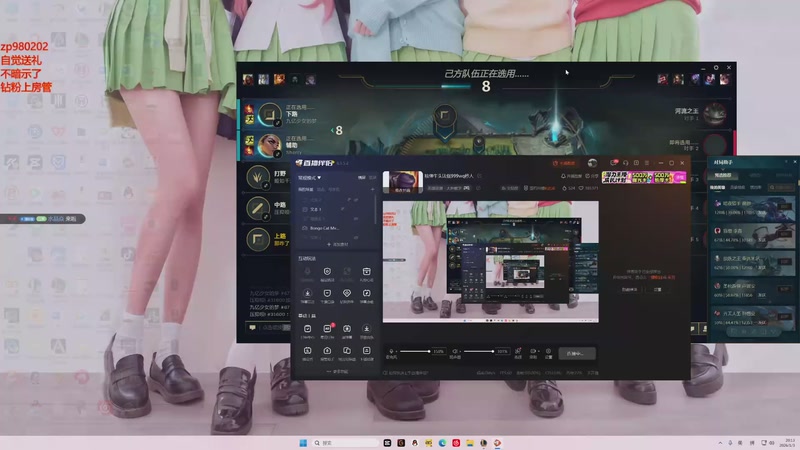Expand the record options dropdown arrow
800x450 pixels.
point(539,352)
